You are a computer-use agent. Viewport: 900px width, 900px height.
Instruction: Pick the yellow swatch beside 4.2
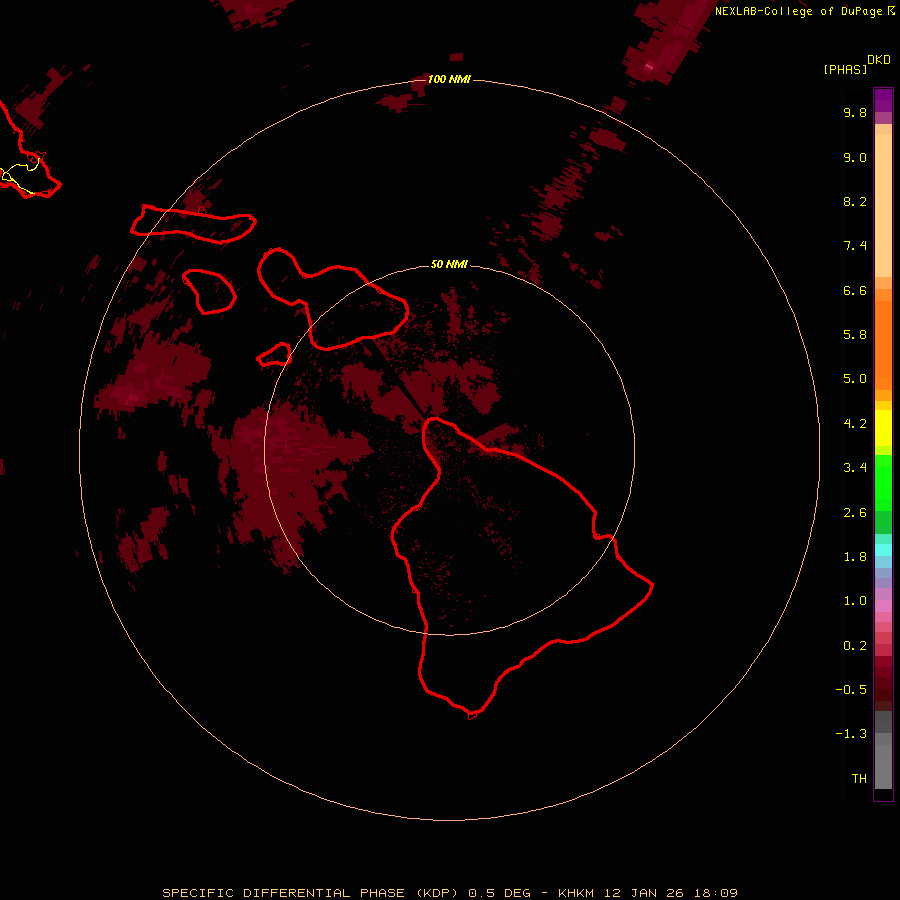(883, 428)
